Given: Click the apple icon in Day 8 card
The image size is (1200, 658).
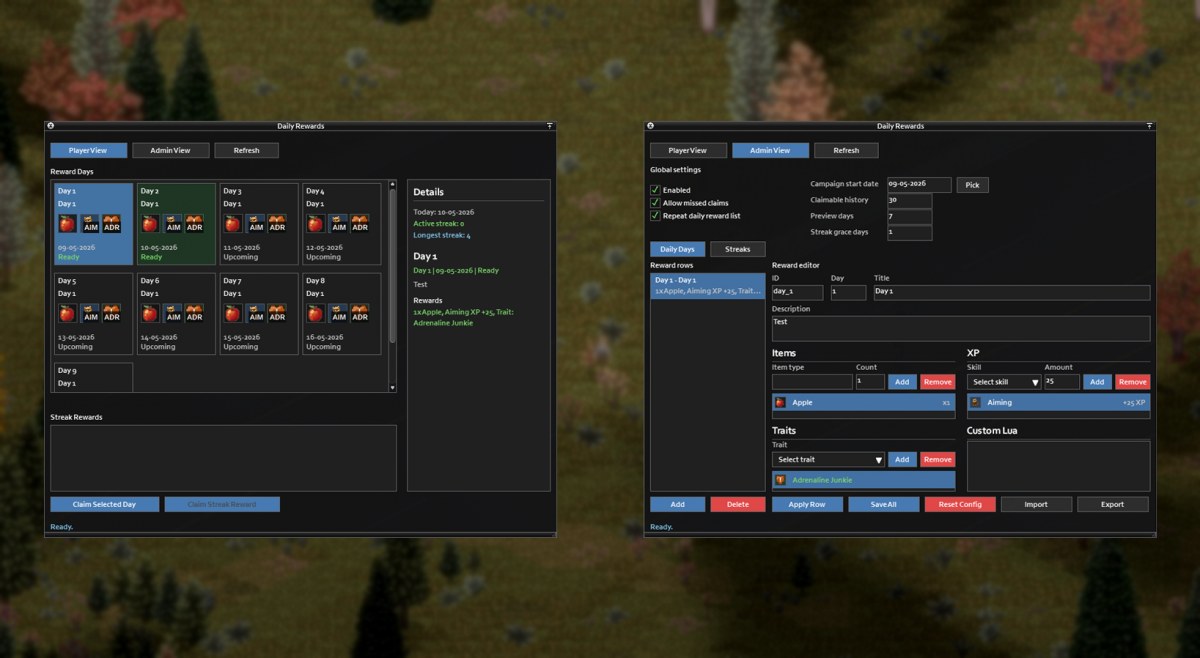Looking at the screenshot, I should pyautogui.click(x=315, y=313).
